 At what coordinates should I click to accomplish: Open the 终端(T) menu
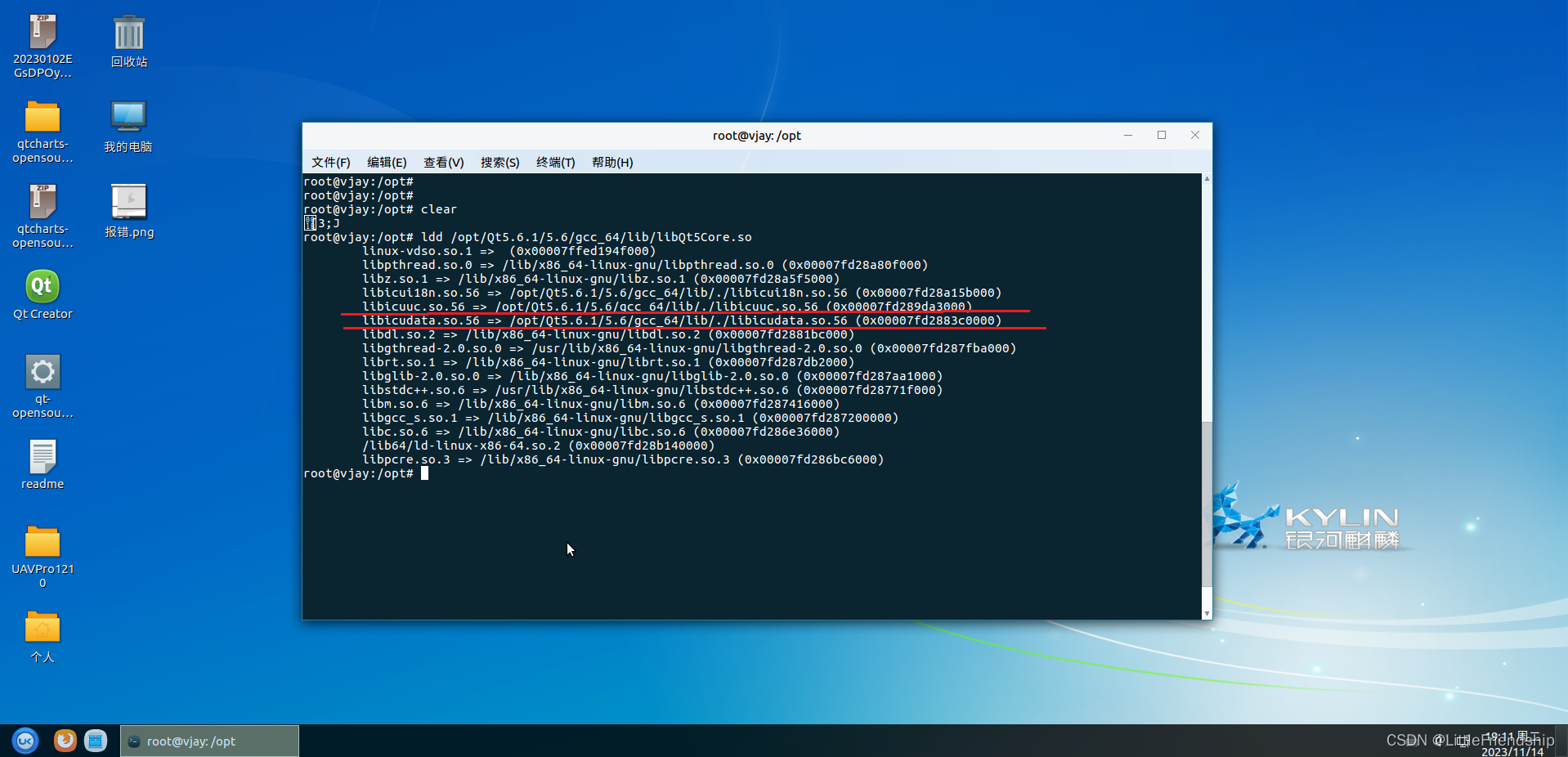tap(555, 162)
